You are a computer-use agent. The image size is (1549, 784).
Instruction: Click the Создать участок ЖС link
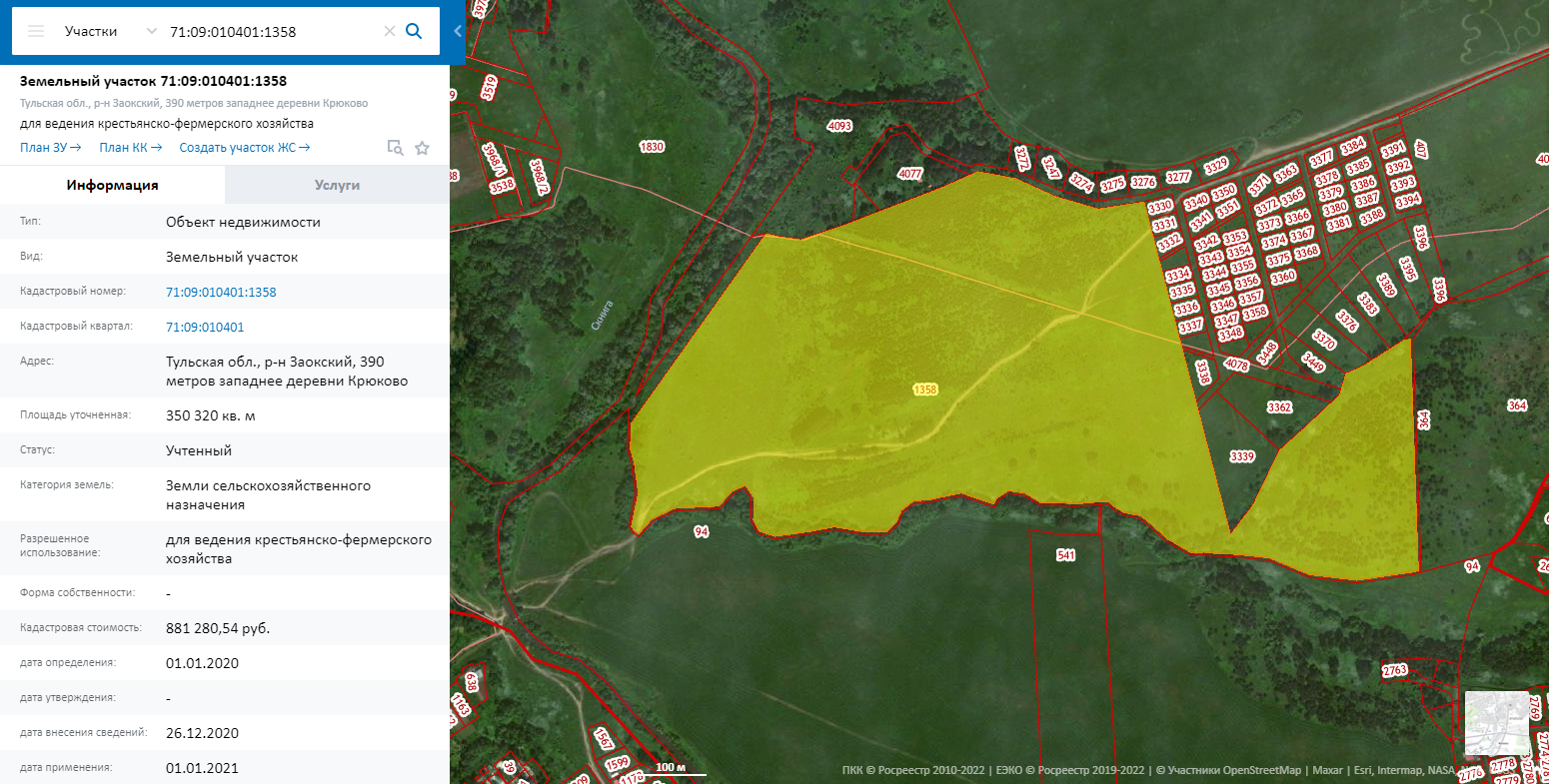[245, 148]
